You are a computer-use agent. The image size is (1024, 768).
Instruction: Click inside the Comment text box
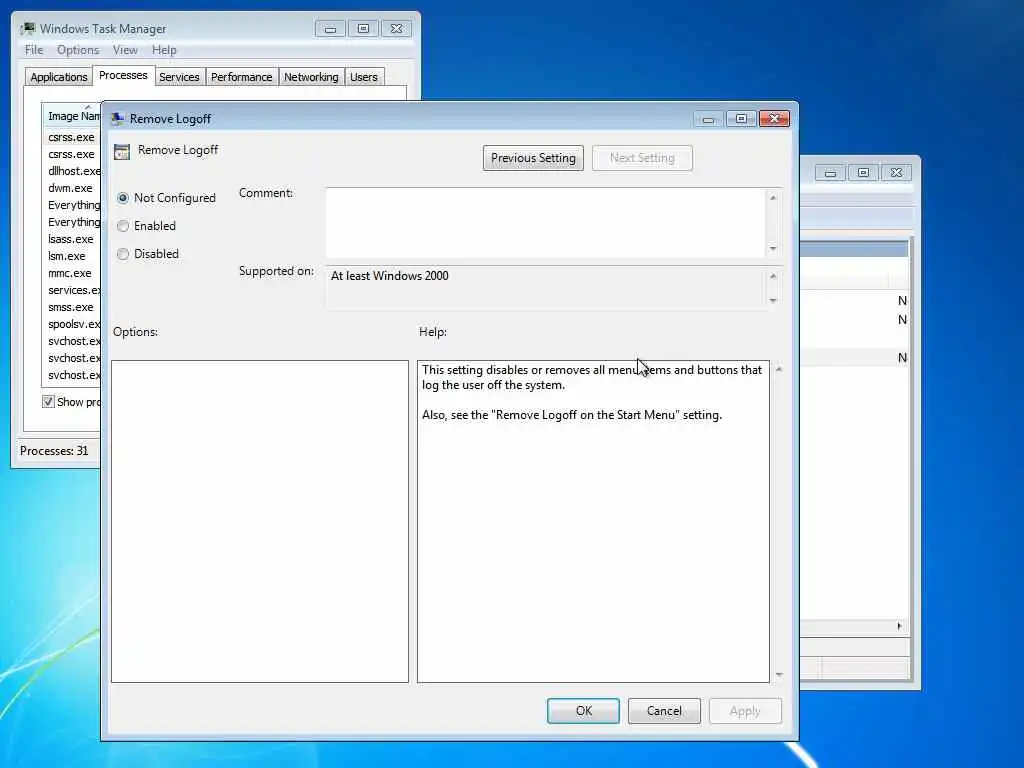[x=545, y=223]
